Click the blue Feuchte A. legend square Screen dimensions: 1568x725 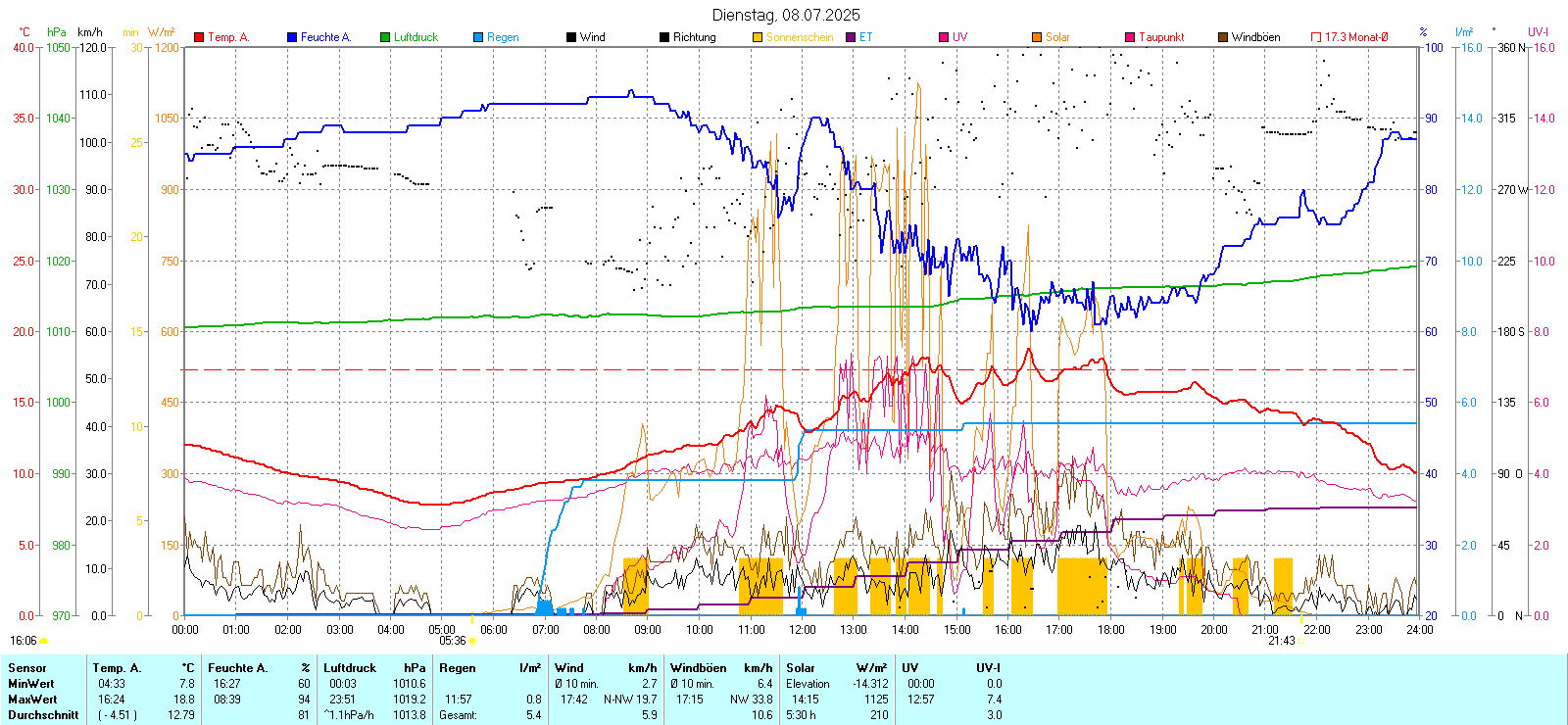coord(292,37)
